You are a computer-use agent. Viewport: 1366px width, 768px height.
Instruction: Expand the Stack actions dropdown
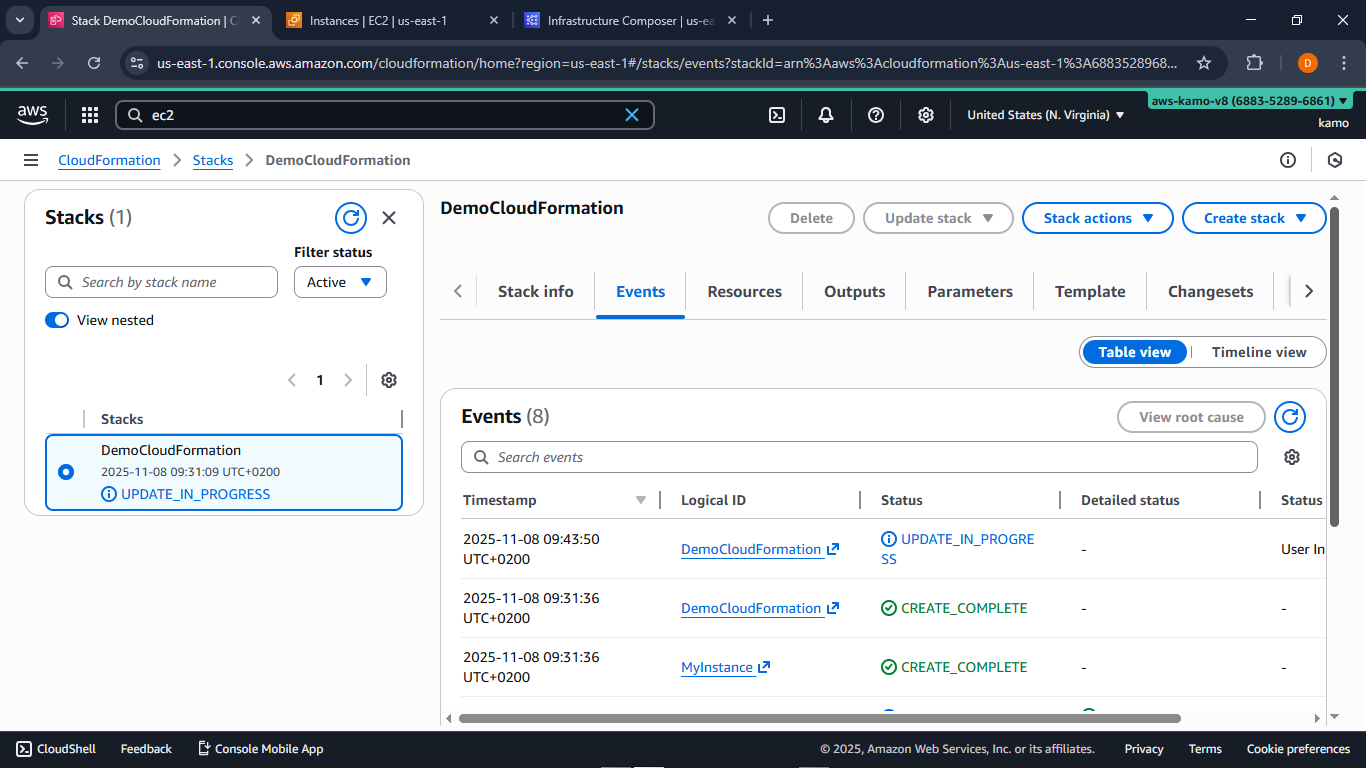click(x=1097, y=218)
